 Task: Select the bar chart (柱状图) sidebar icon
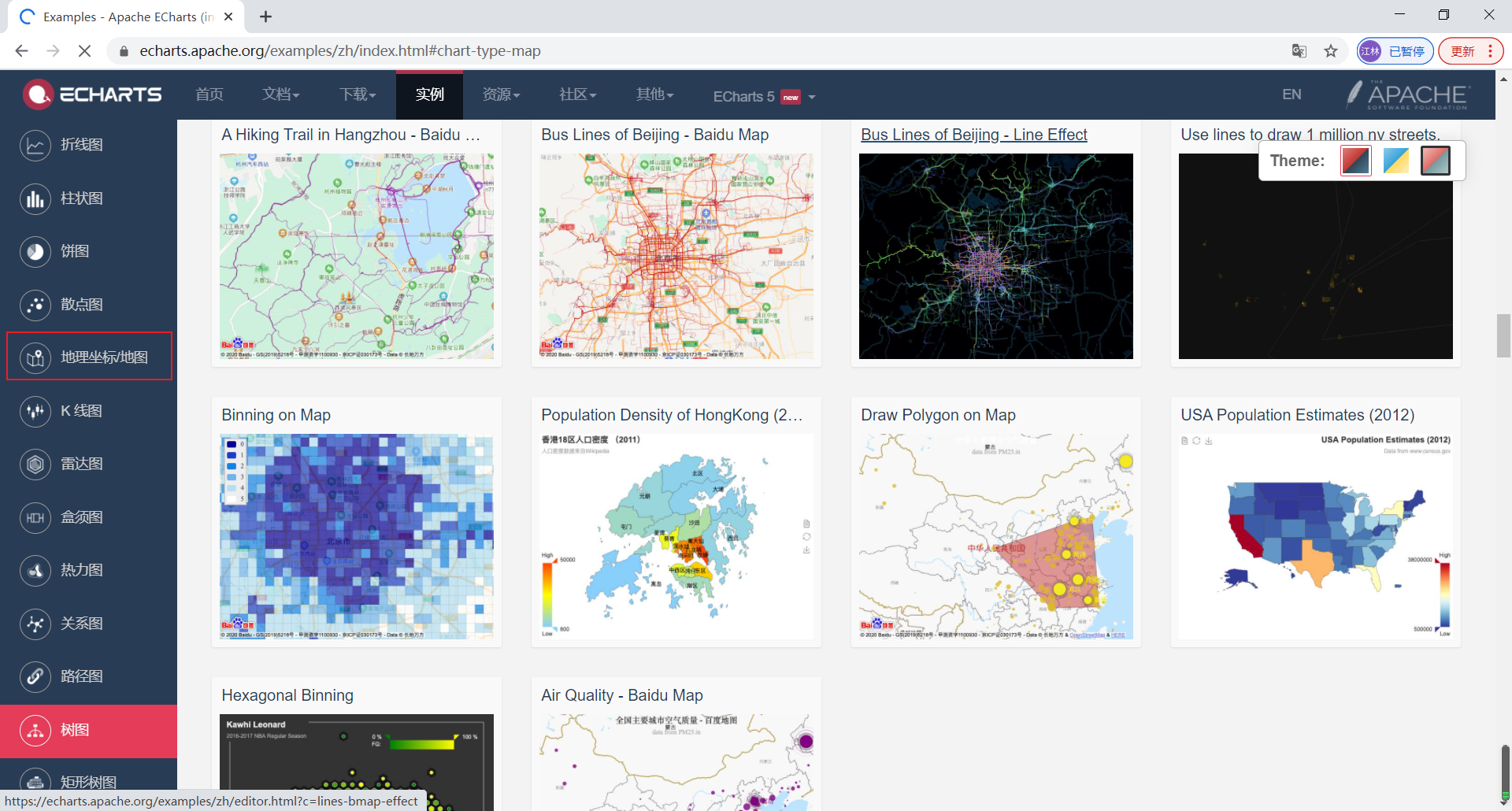pos(35,198)
